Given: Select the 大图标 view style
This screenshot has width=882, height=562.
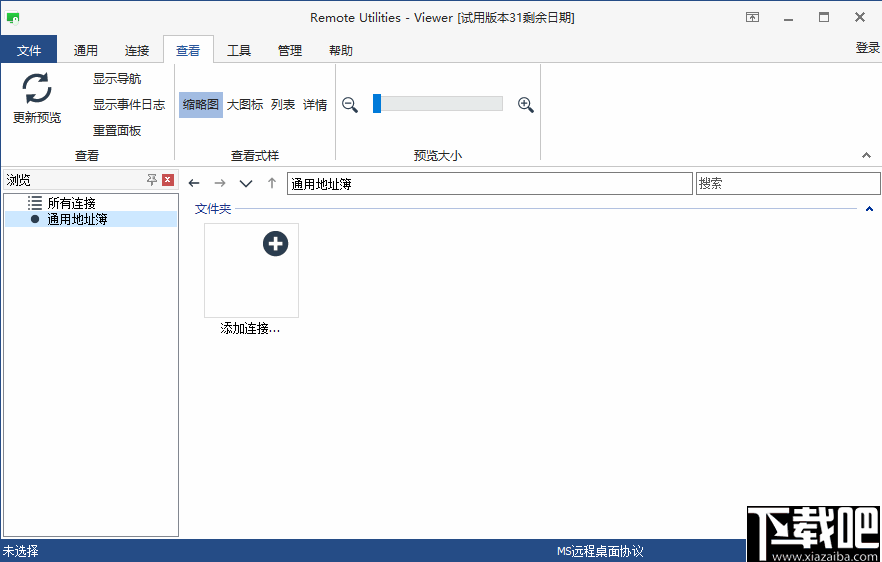Looking at the screenshot, I should [x=245, y=105].
